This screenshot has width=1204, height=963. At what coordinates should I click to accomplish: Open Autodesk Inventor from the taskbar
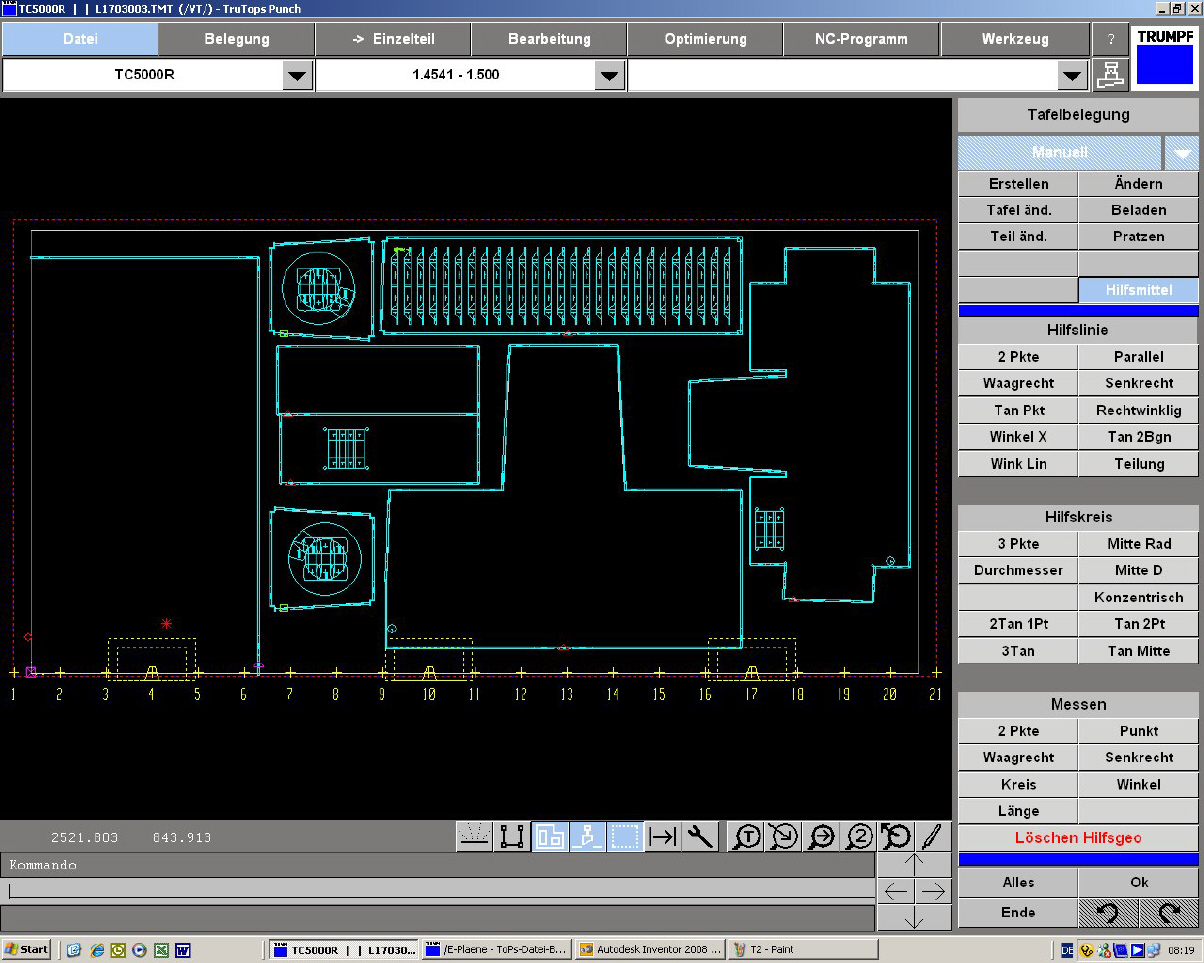click(x=650, y=949)
